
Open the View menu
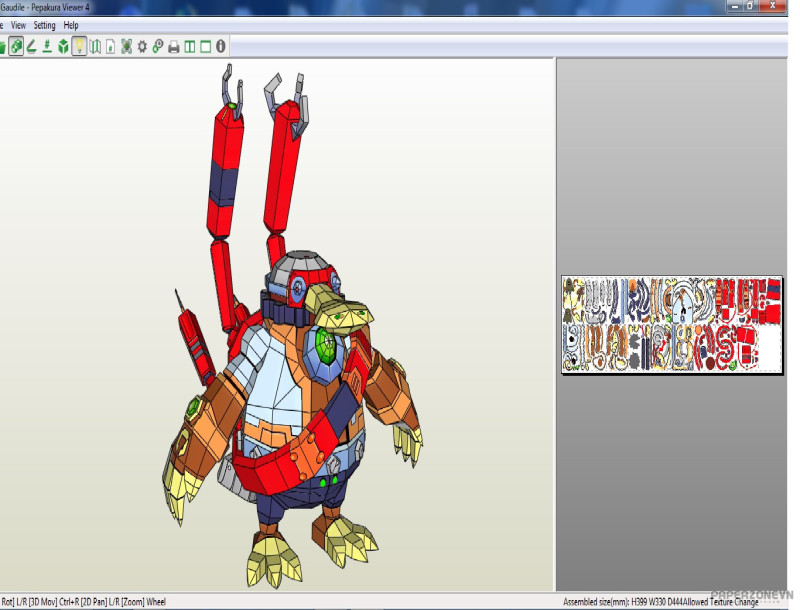(x=18, y=25)
